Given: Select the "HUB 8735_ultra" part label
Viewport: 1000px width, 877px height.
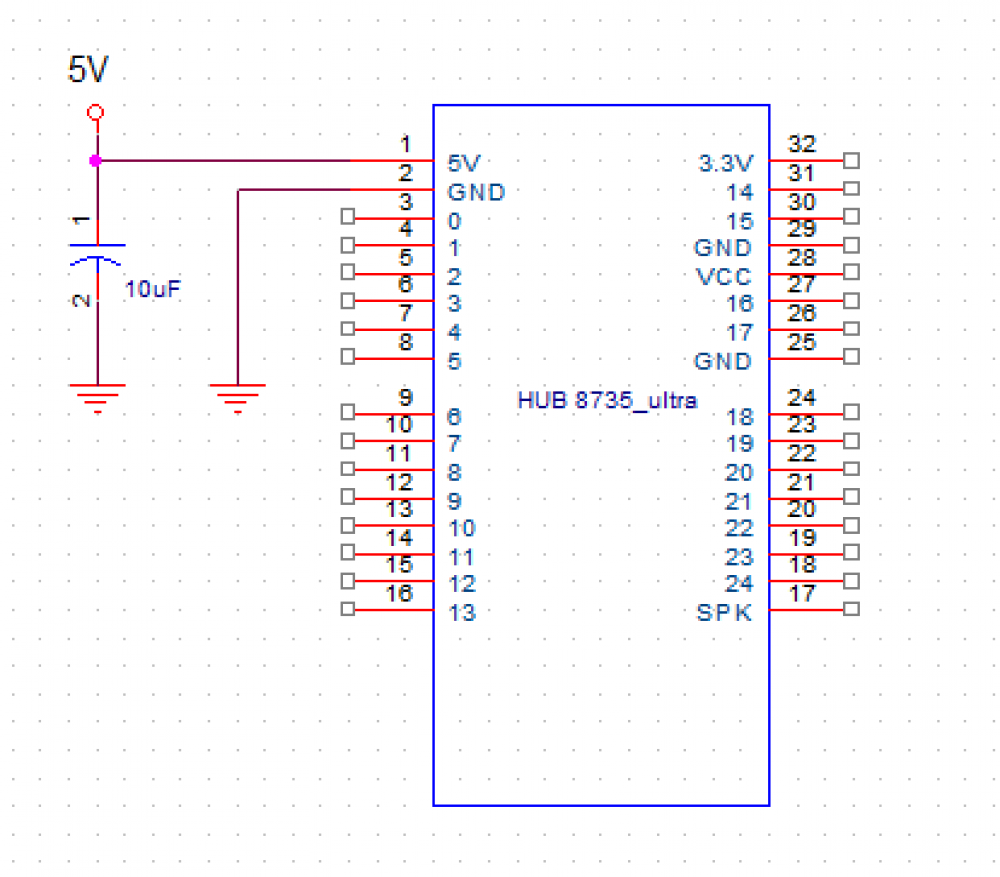Looking at the screenshot, I should coord(607,401).
